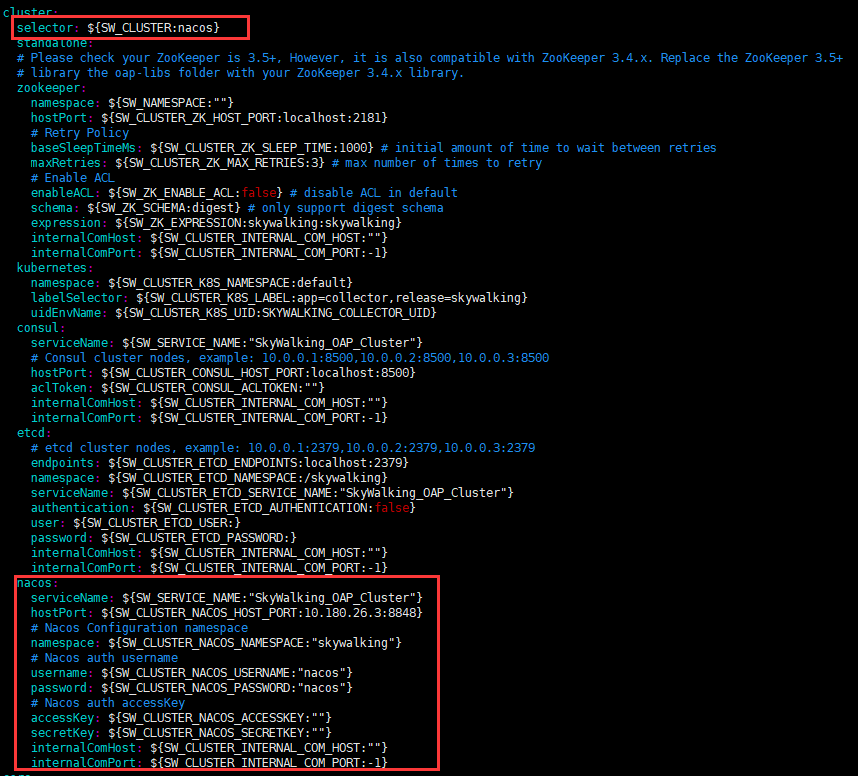Click the nacos hostPort 10.180.26.3:8848 line
The height and width of the screenshot is (776, 858).
tap(227, 612)
